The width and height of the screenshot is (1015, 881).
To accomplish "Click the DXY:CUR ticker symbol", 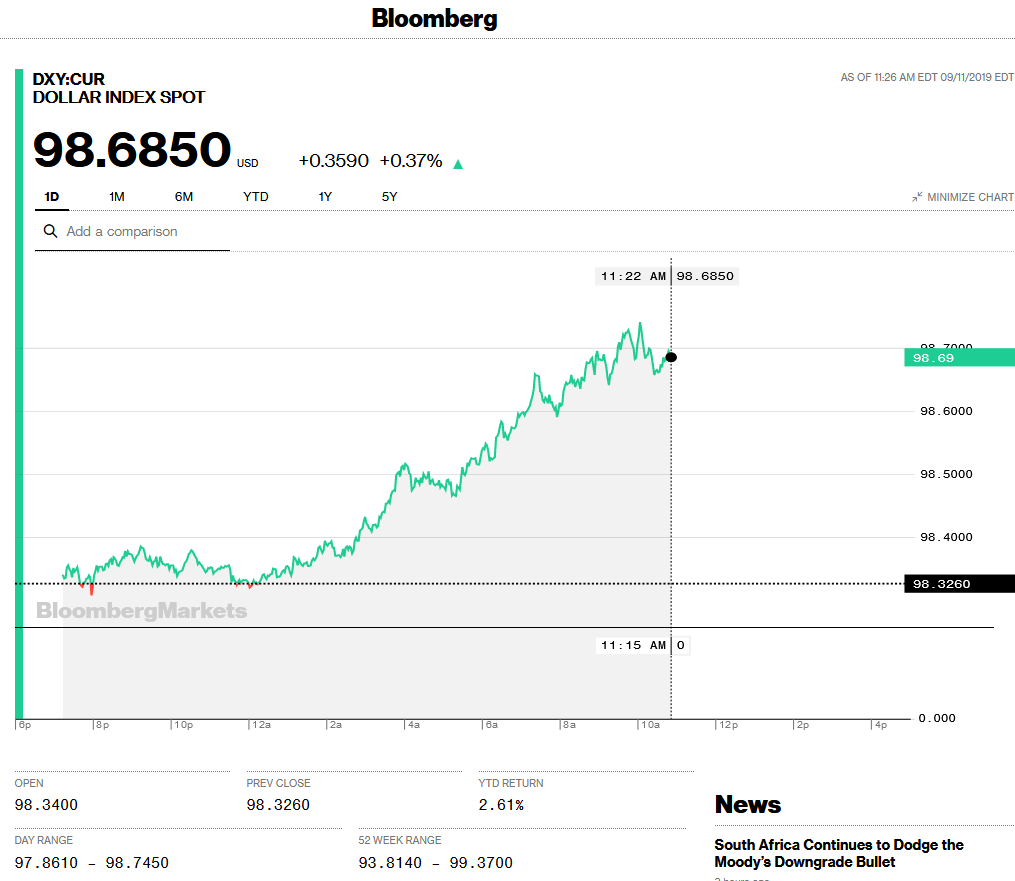I will [69, 79].
